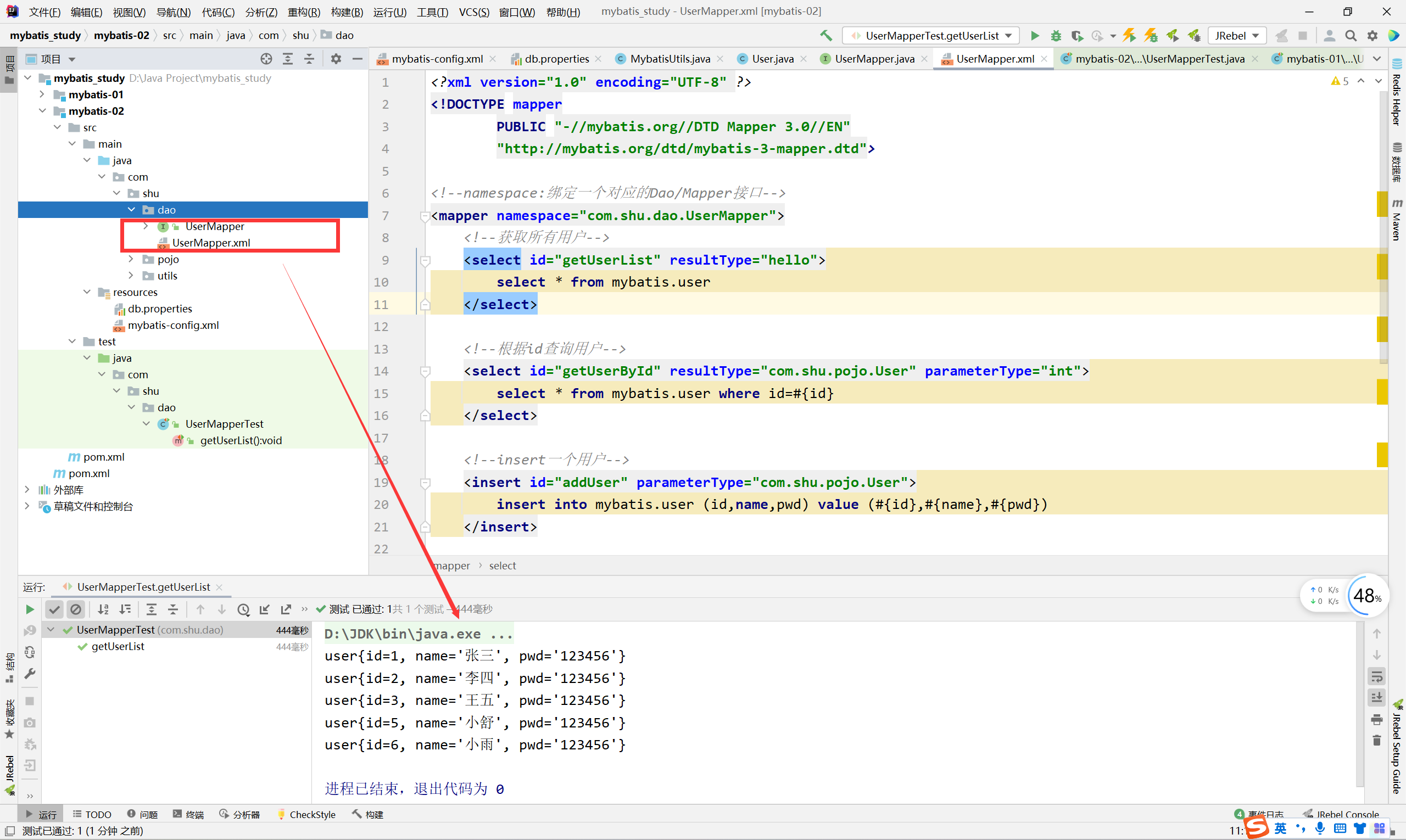This screenshot has width=1406, height=840.
Task: Click the green Run button in the top toolbar
Action: point(1035,36)
